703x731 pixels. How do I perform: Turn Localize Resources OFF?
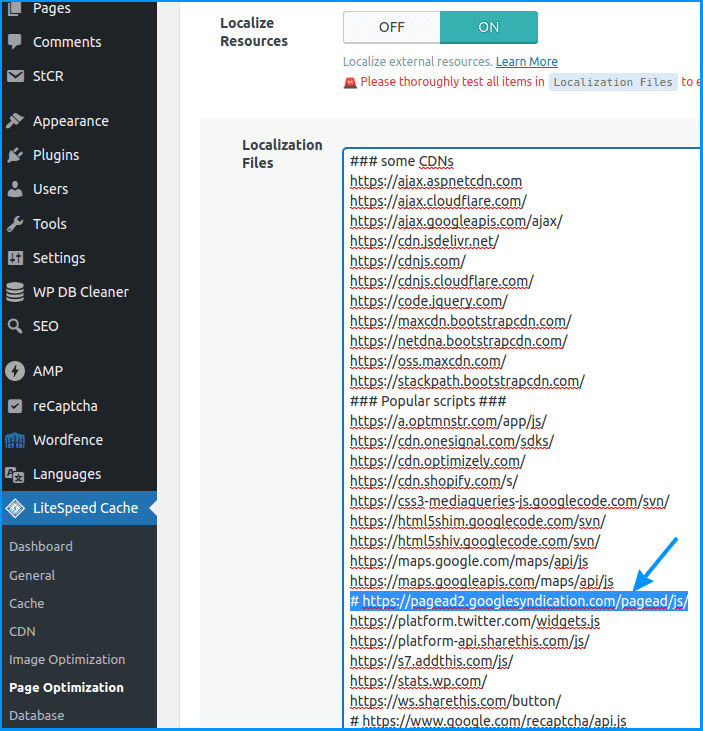[x=392, y=28]
